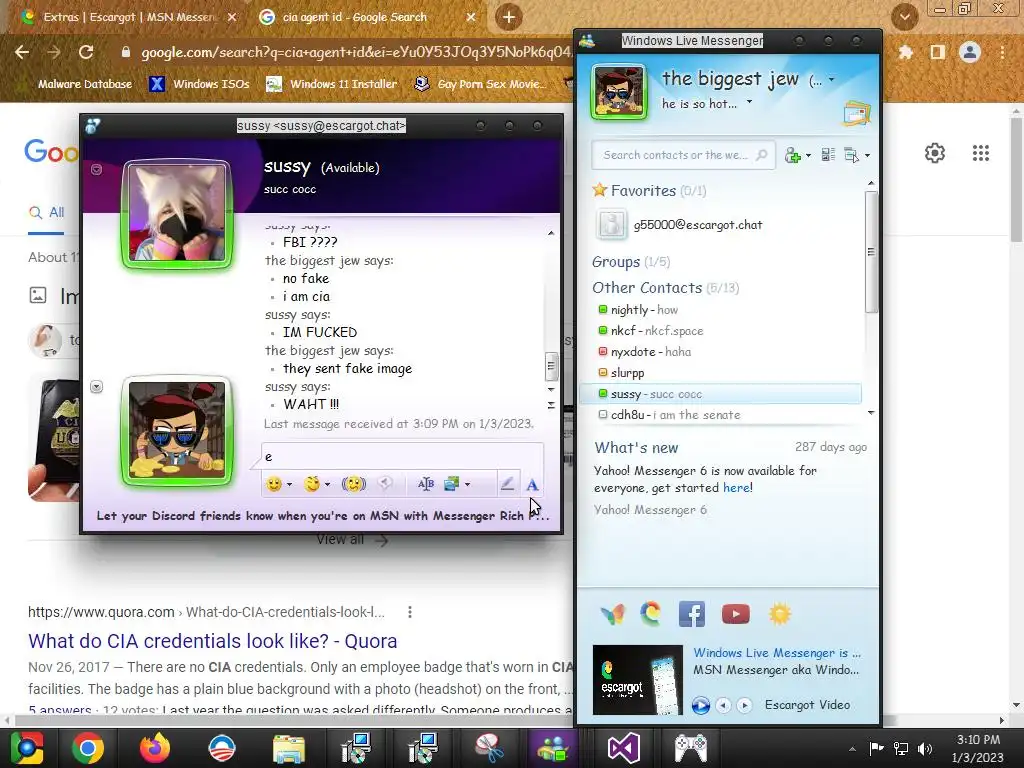Click the Add a contact icon
1024x768 pixels.
792,155
